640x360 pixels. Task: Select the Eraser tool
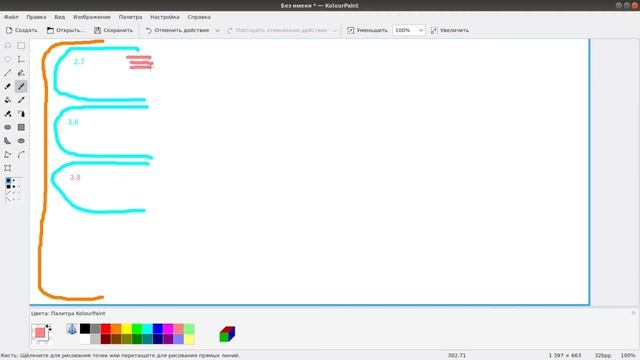pos(7,87)
